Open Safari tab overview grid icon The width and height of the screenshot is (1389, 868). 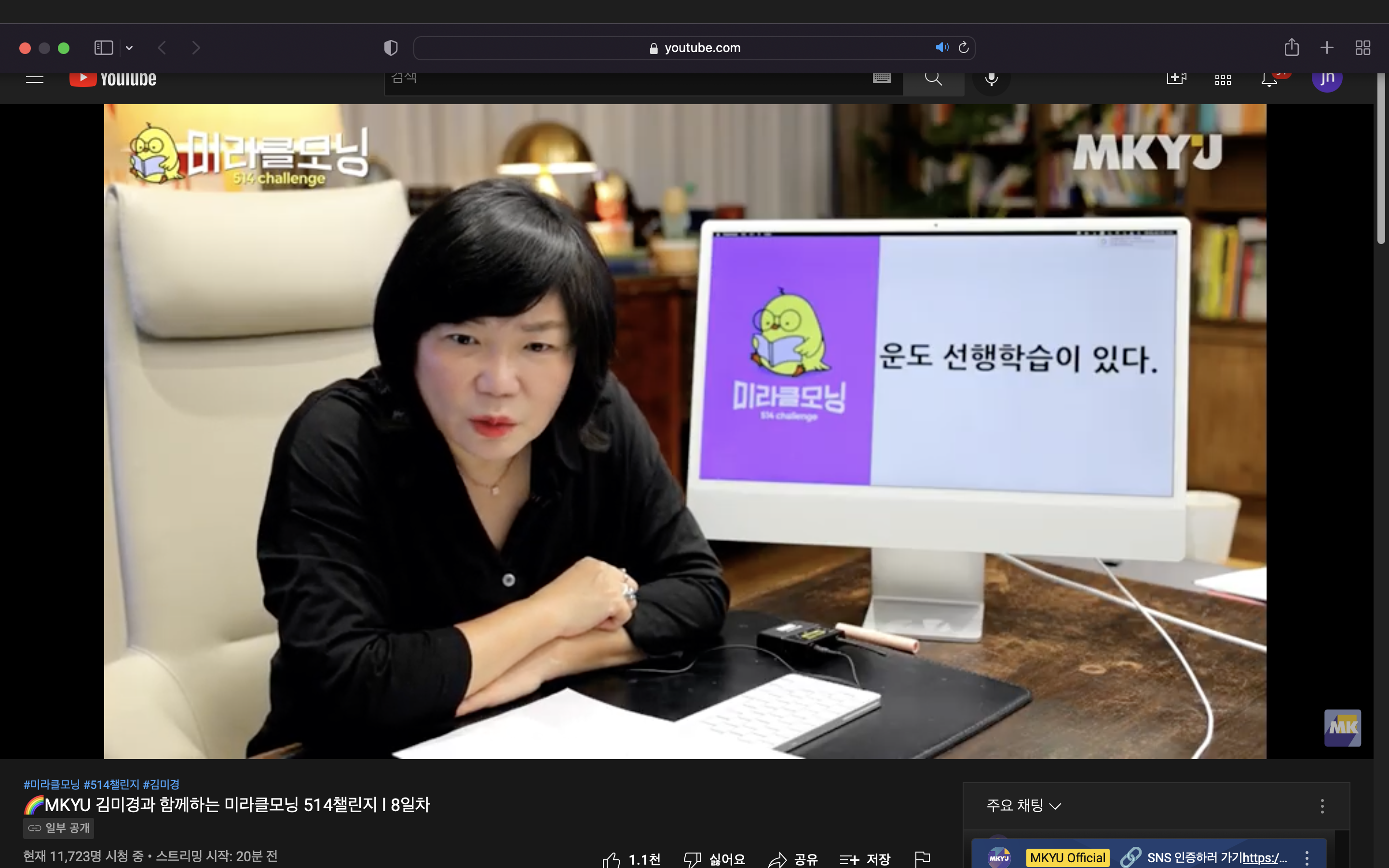1362,48
